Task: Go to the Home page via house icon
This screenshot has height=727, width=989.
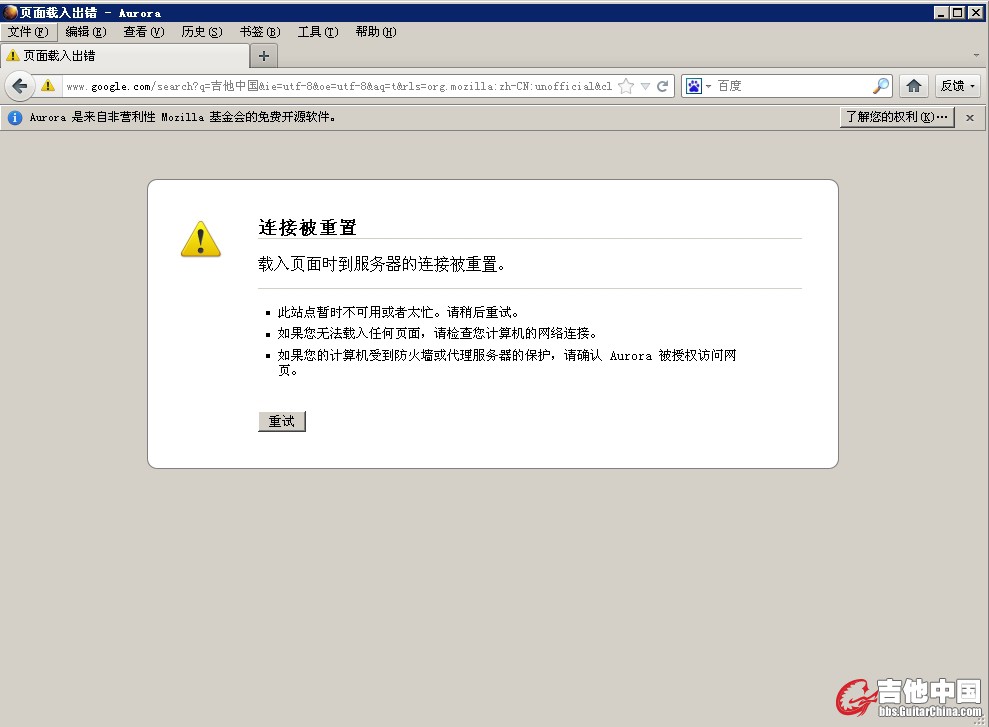Action: 912,86
